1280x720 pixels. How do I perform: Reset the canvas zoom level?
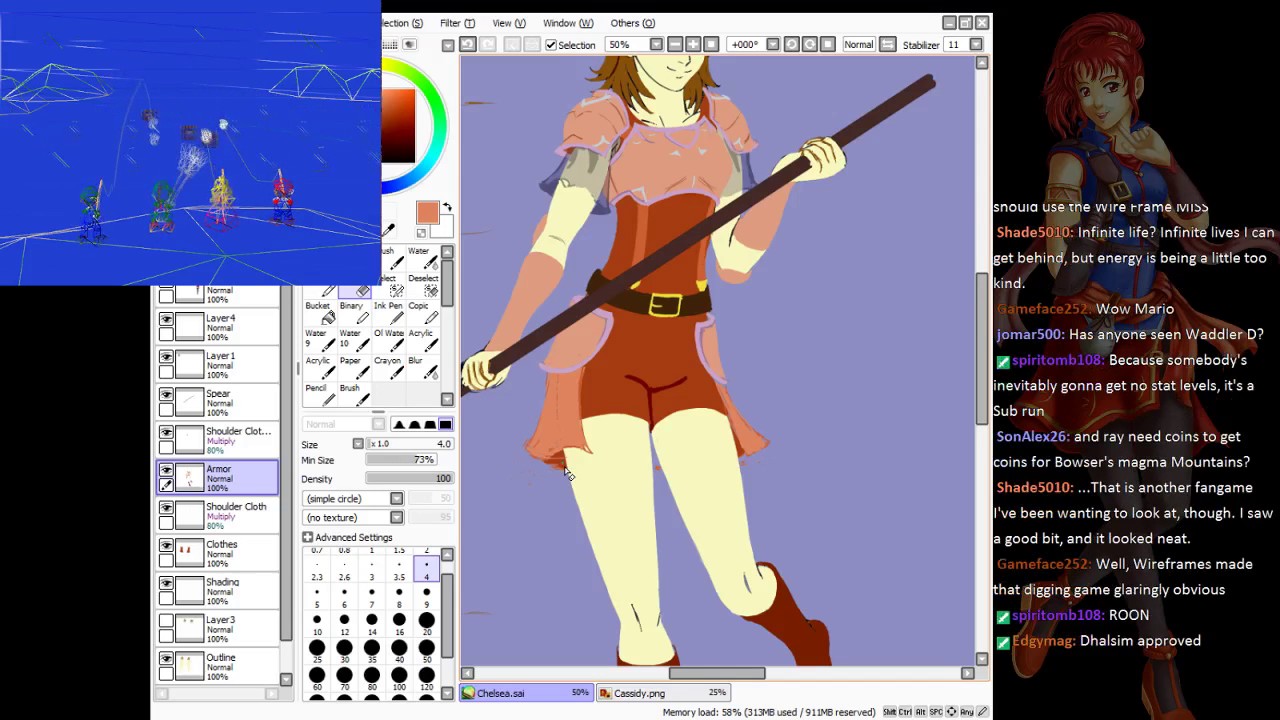point(711,45)
